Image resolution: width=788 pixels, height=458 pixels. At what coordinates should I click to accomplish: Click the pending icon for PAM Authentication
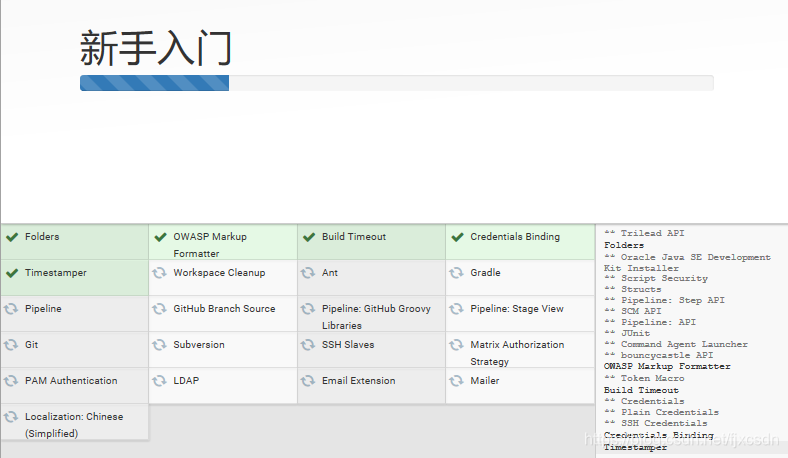11,381
